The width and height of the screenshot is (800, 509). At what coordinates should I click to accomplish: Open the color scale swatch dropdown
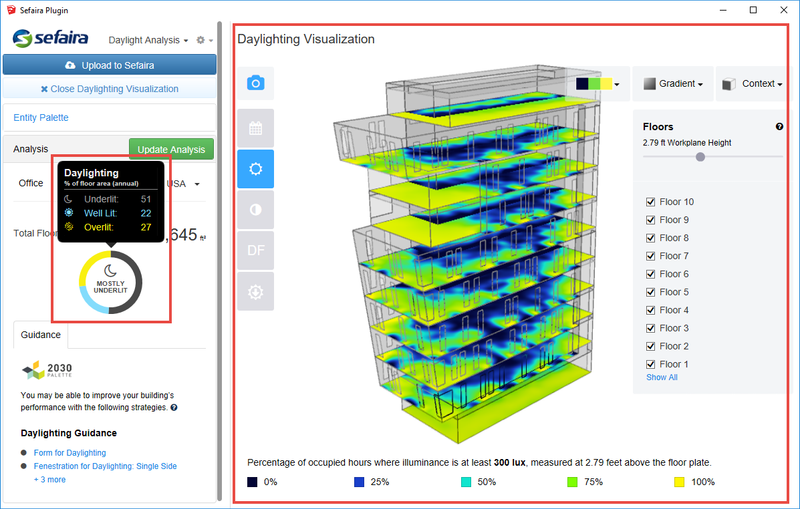599,84
